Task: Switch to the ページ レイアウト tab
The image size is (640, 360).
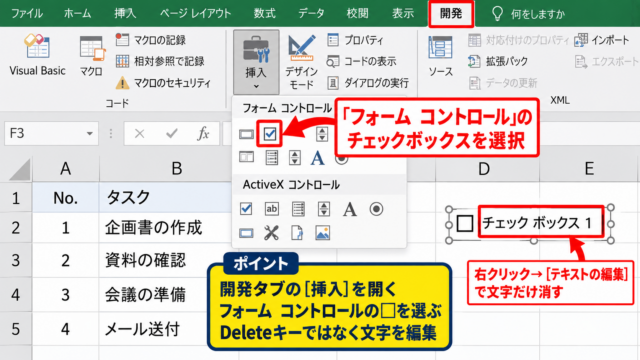Action: tap(195, 13)
